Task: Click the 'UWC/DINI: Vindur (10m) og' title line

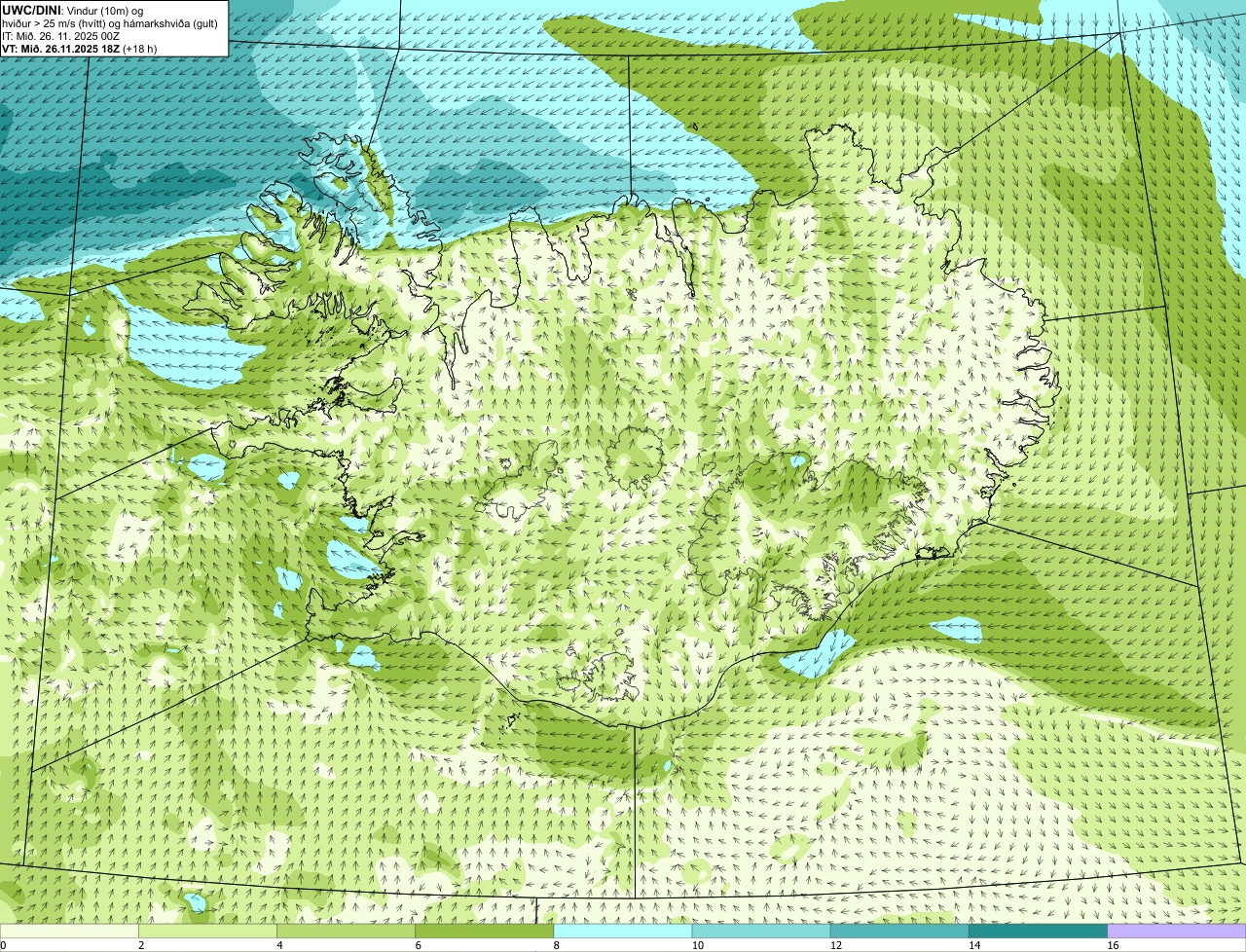Action: tap(72, 10)
